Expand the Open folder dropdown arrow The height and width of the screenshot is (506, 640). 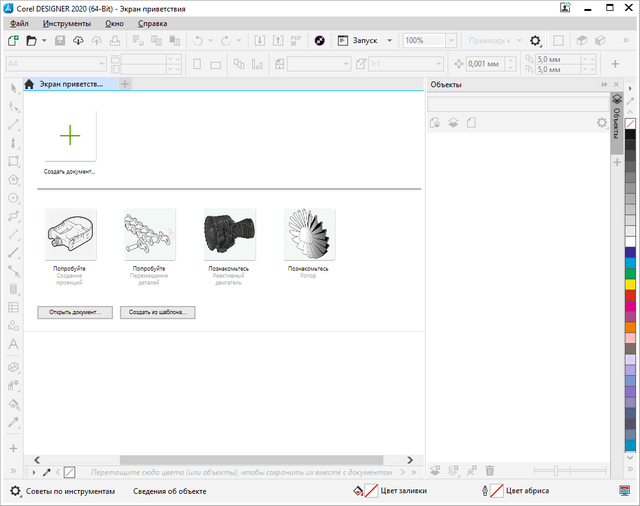click(x=43, y=41)
